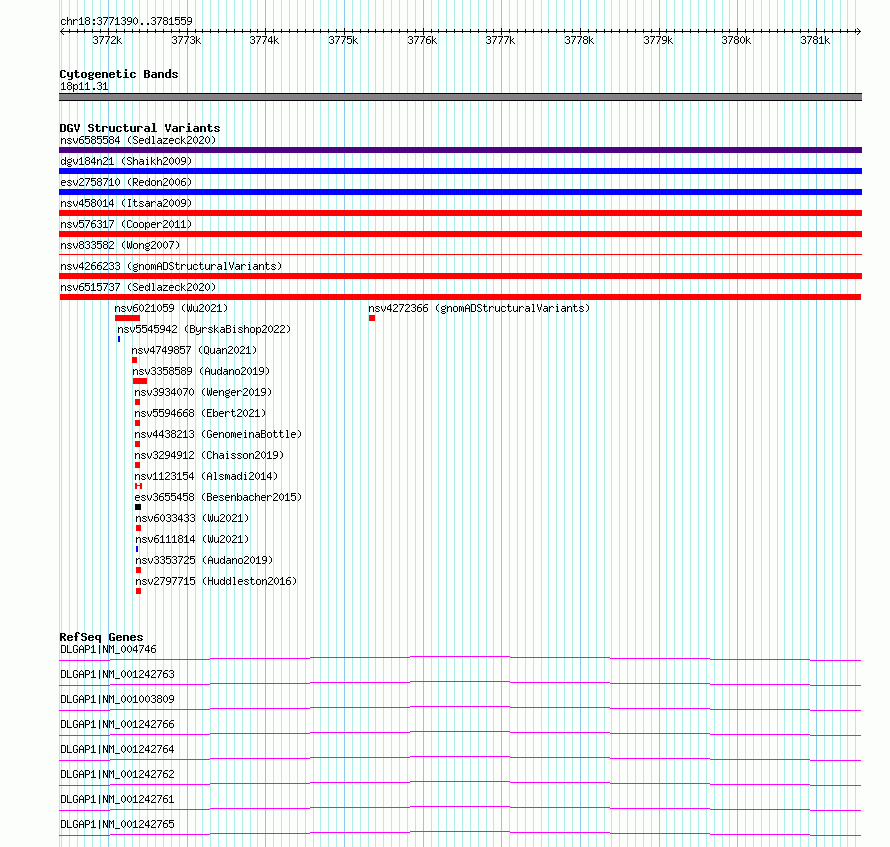Open nsv6515737 (Sedlazeck2020) variant label

(x=138, y=287)
